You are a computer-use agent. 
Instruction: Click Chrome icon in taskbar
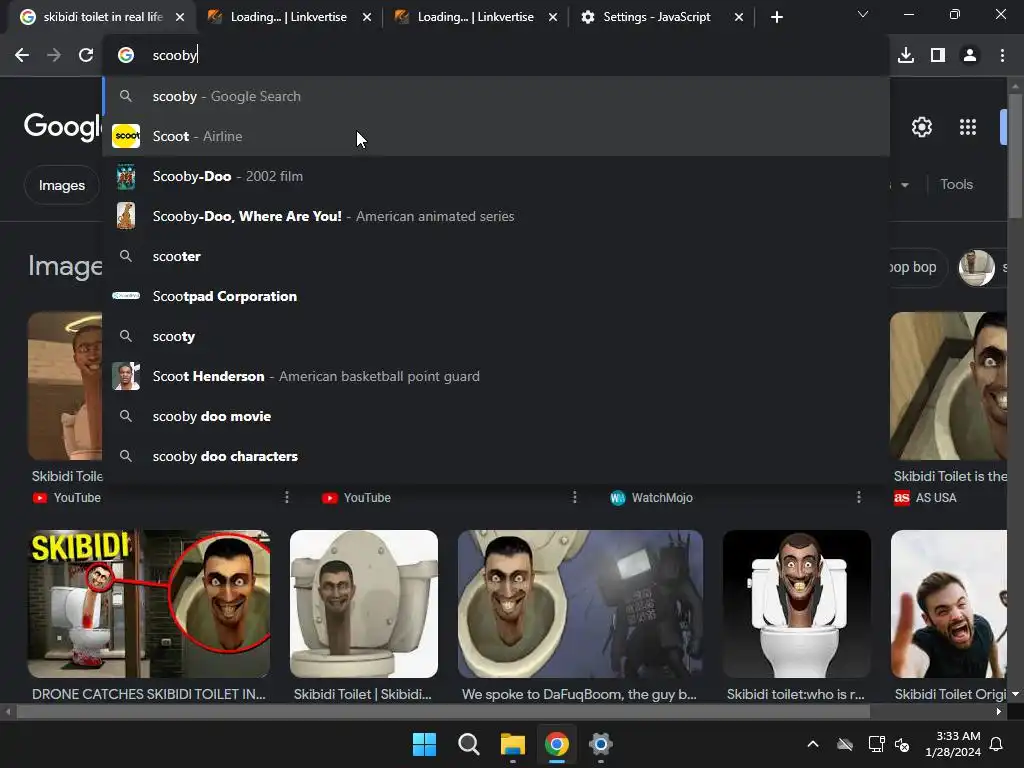556,744
